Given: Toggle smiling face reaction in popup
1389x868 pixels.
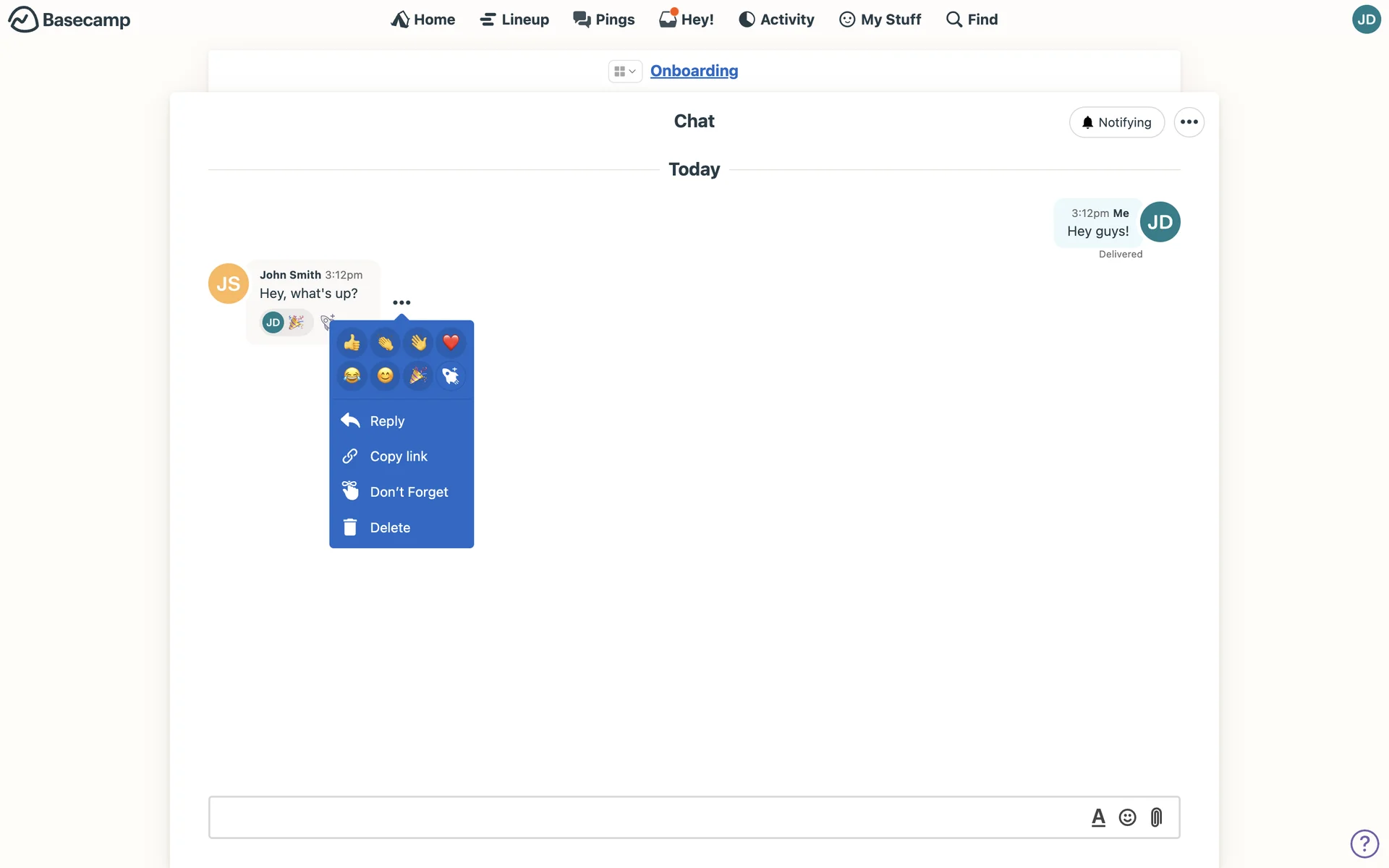Looking at the screenshot, I should [385, 375].
